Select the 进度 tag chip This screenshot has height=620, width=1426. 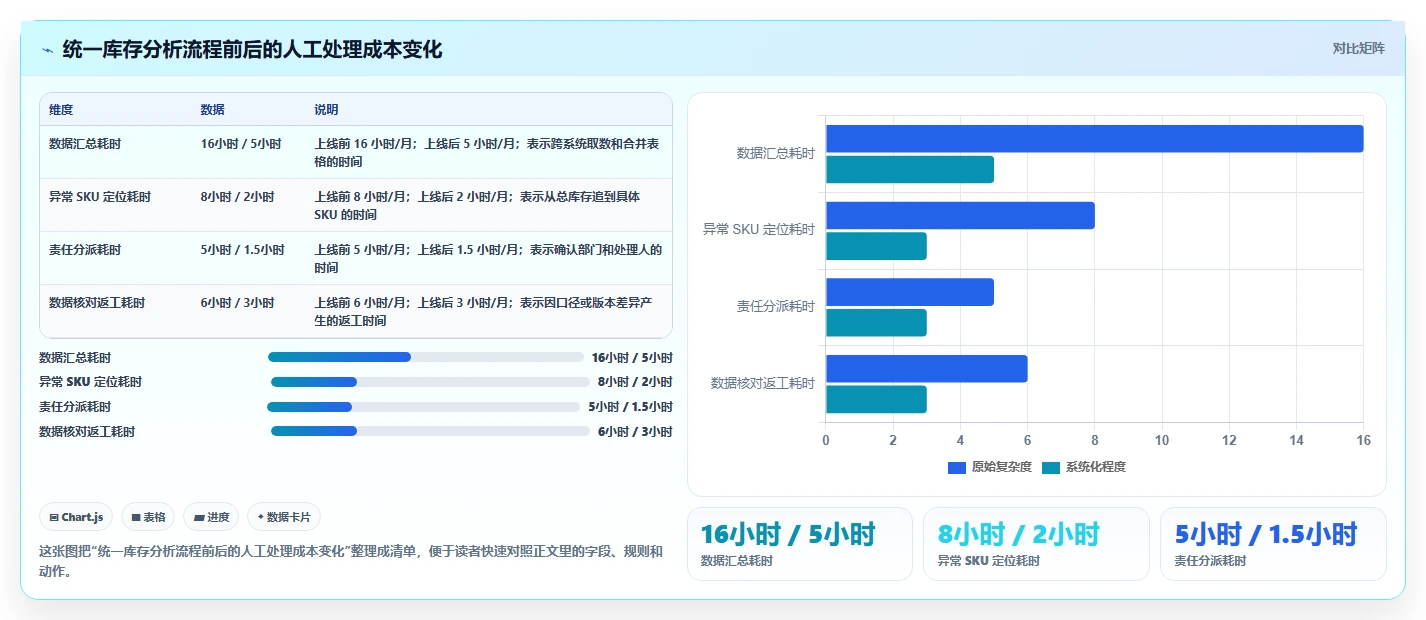pos(211,517)
